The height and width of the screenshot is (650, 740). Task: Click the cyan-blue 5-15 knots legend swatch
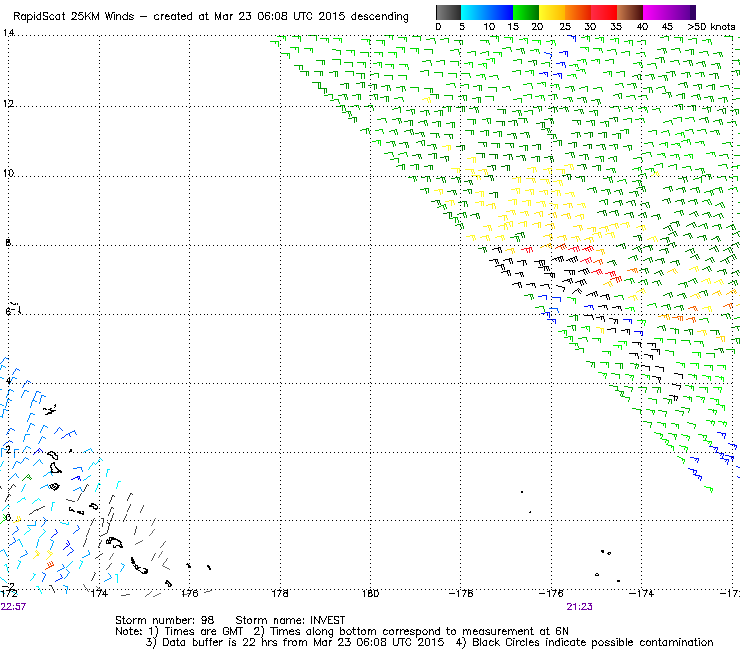tap(487, 12)
